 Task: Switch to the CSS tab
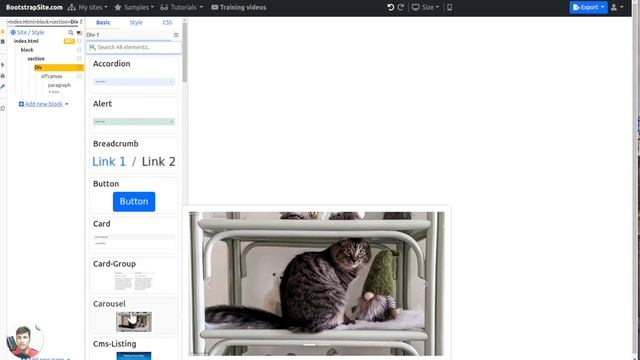[x=167, y=22]
